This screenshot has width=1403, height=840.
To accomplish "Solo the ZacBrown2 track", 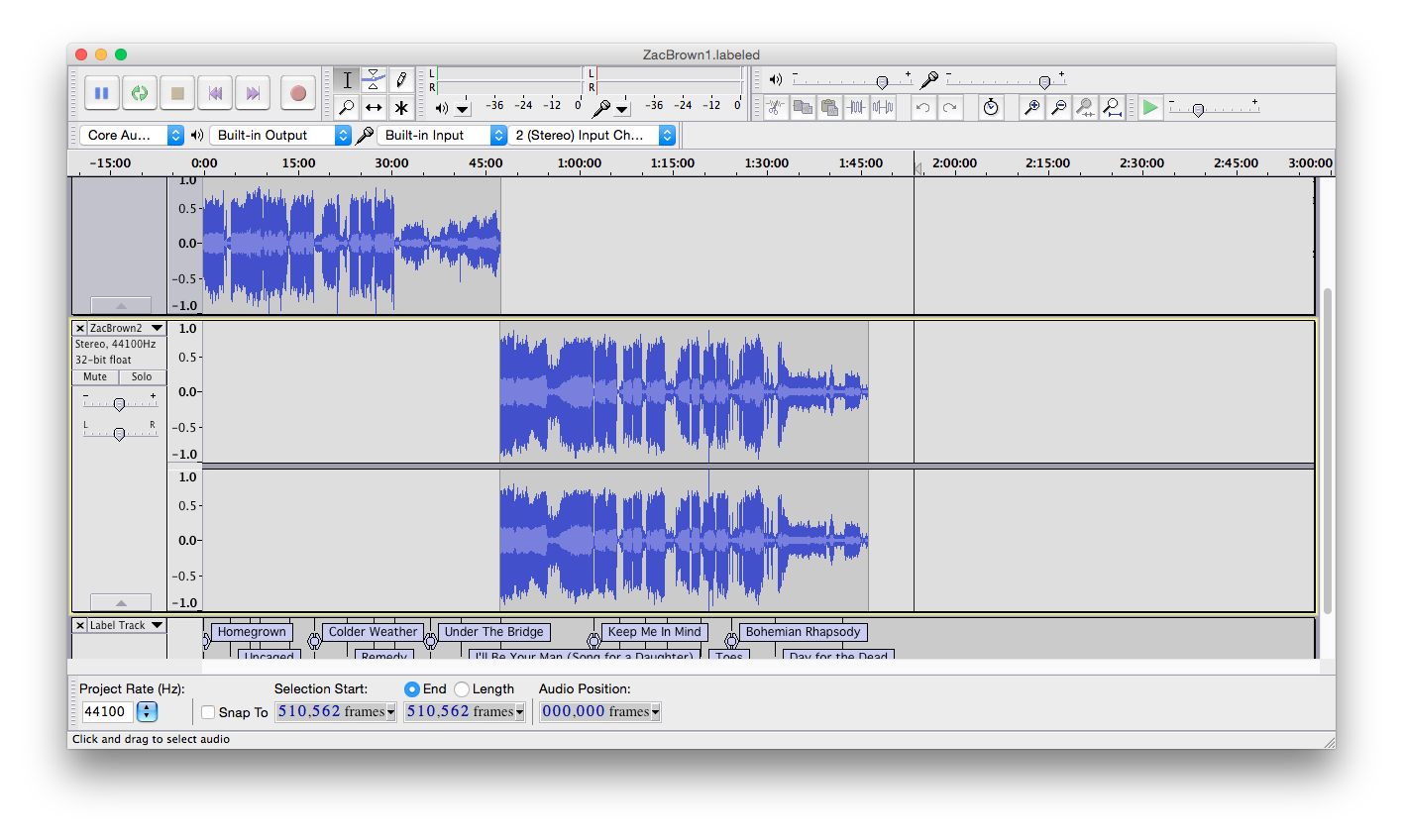I will pos(142,376).
